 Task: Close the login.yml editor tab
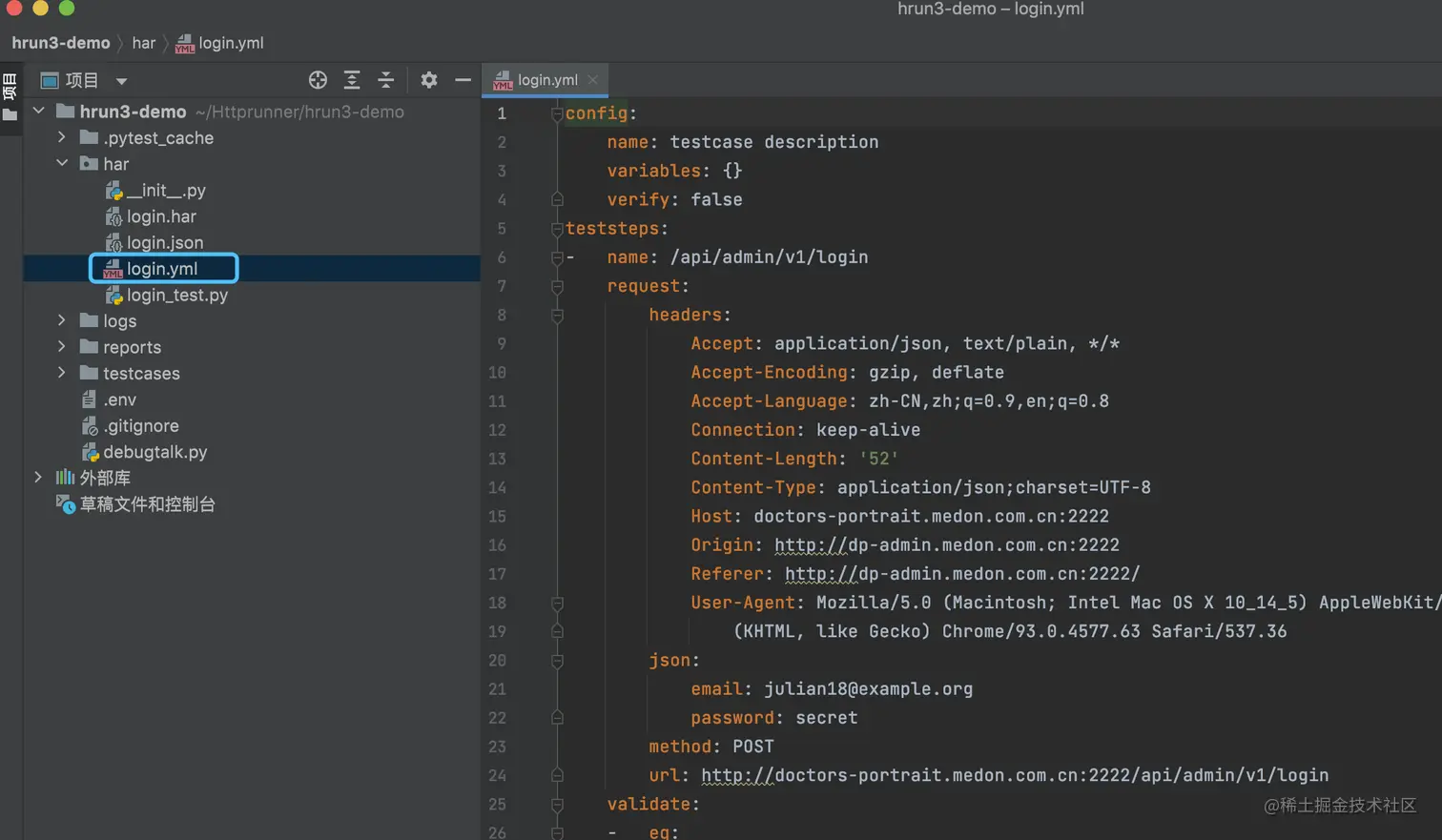click(x=593, y=80)
